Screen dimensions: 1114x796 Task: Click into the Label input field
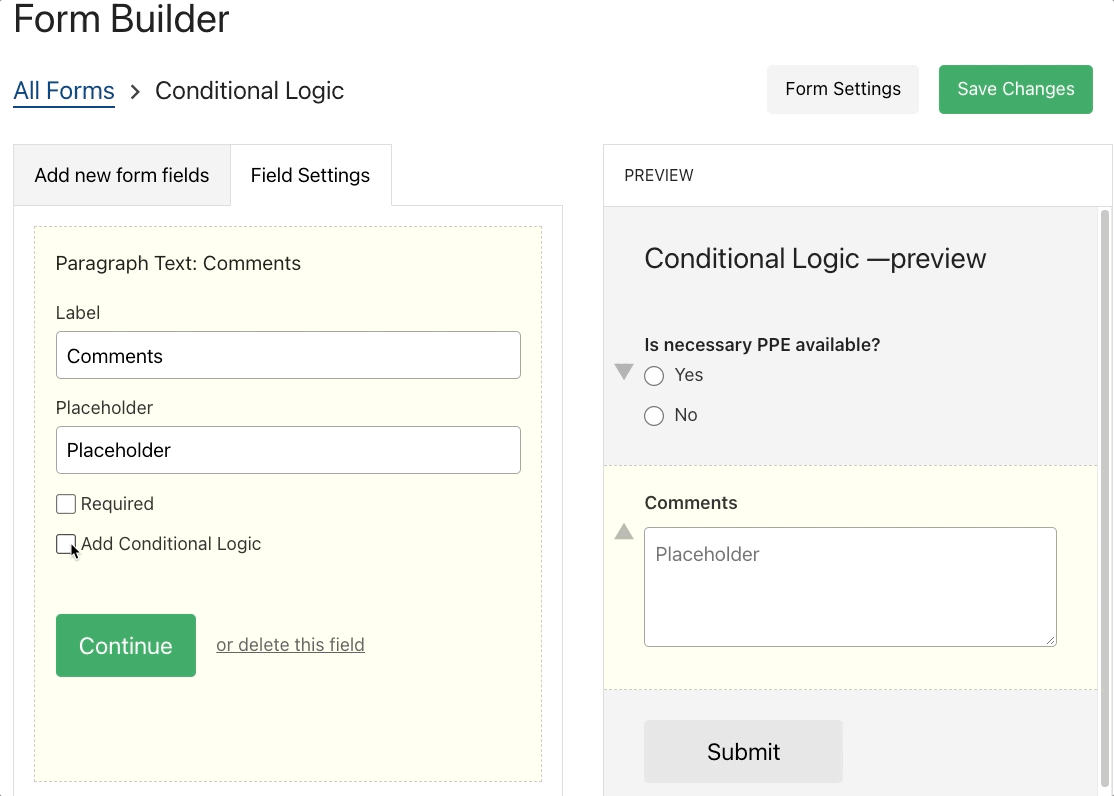pos(288,355)
